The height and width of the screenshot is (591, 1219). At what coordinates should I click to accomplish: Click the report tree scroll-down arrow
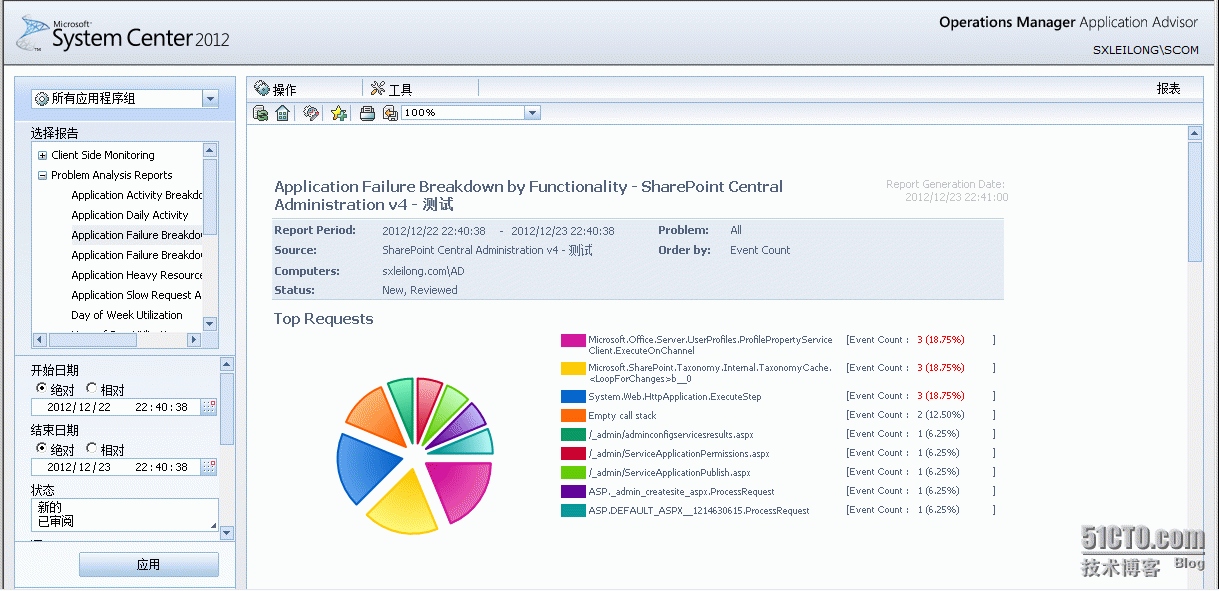pos(210,324)
